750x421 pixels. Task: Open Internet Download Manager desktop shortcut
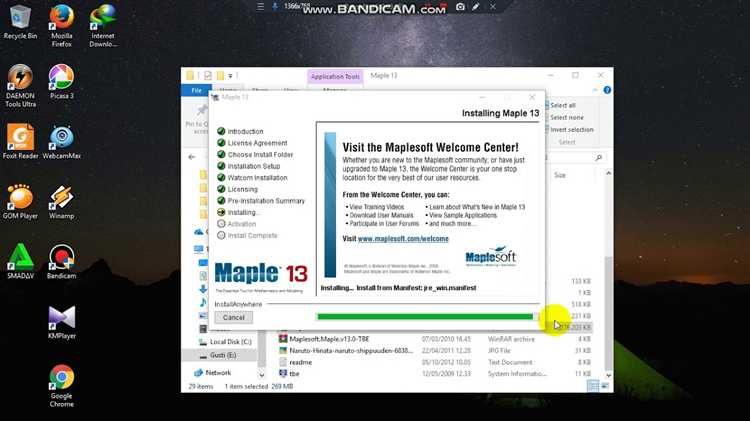tap(102, 26)
